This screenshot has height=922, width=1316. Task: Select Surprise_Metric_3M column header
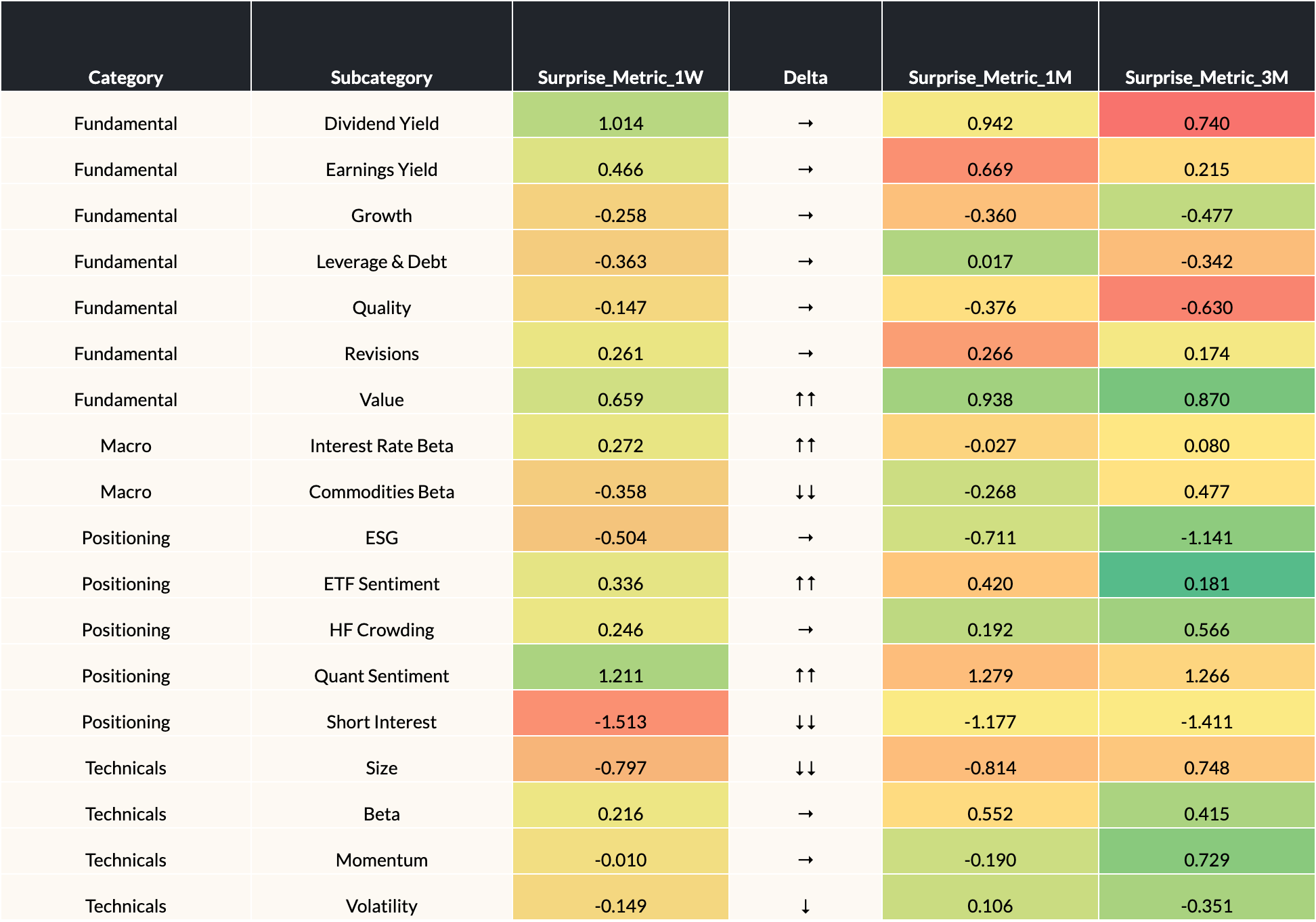1206,77
